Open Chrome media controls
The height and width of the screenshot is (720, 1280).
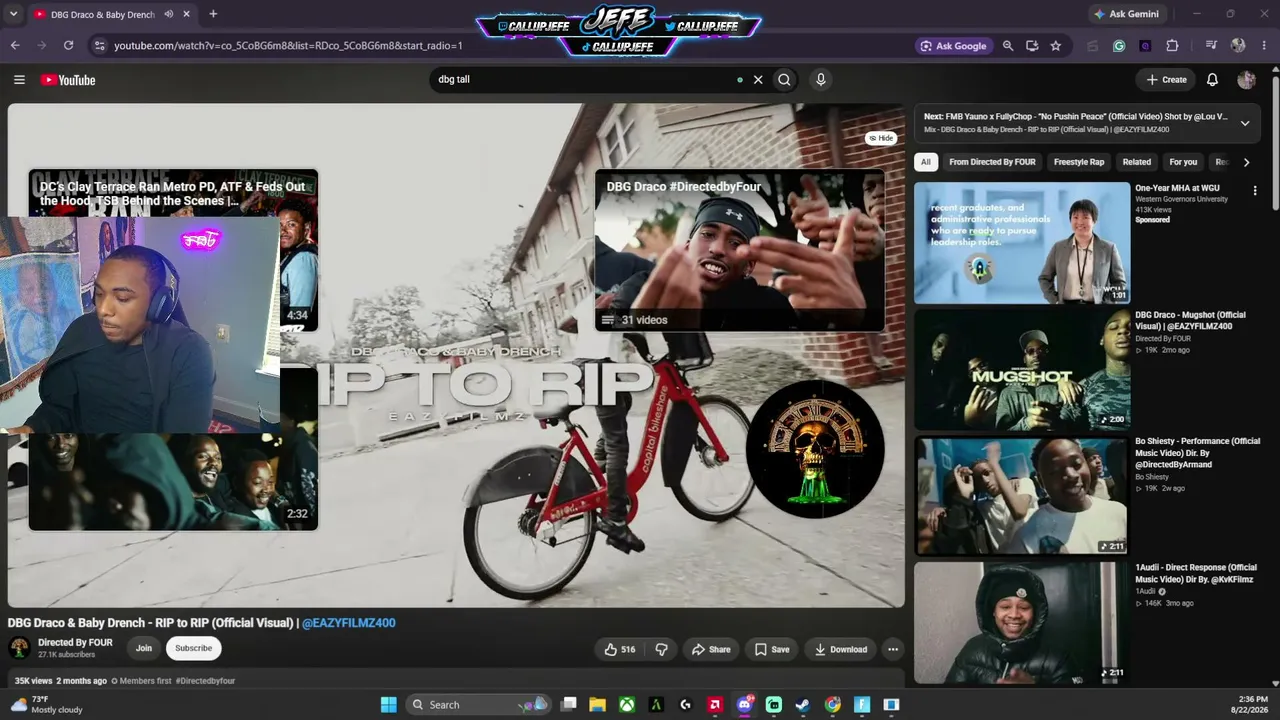point(1211,45)
